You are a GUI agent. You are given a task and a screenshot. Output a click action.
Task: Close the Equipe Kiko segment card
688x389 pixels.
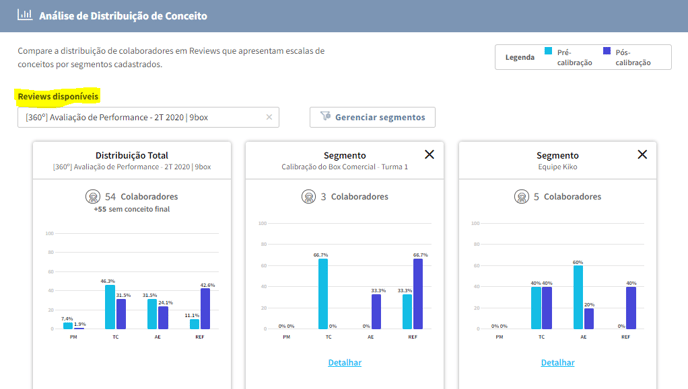[x=642, y=154]
